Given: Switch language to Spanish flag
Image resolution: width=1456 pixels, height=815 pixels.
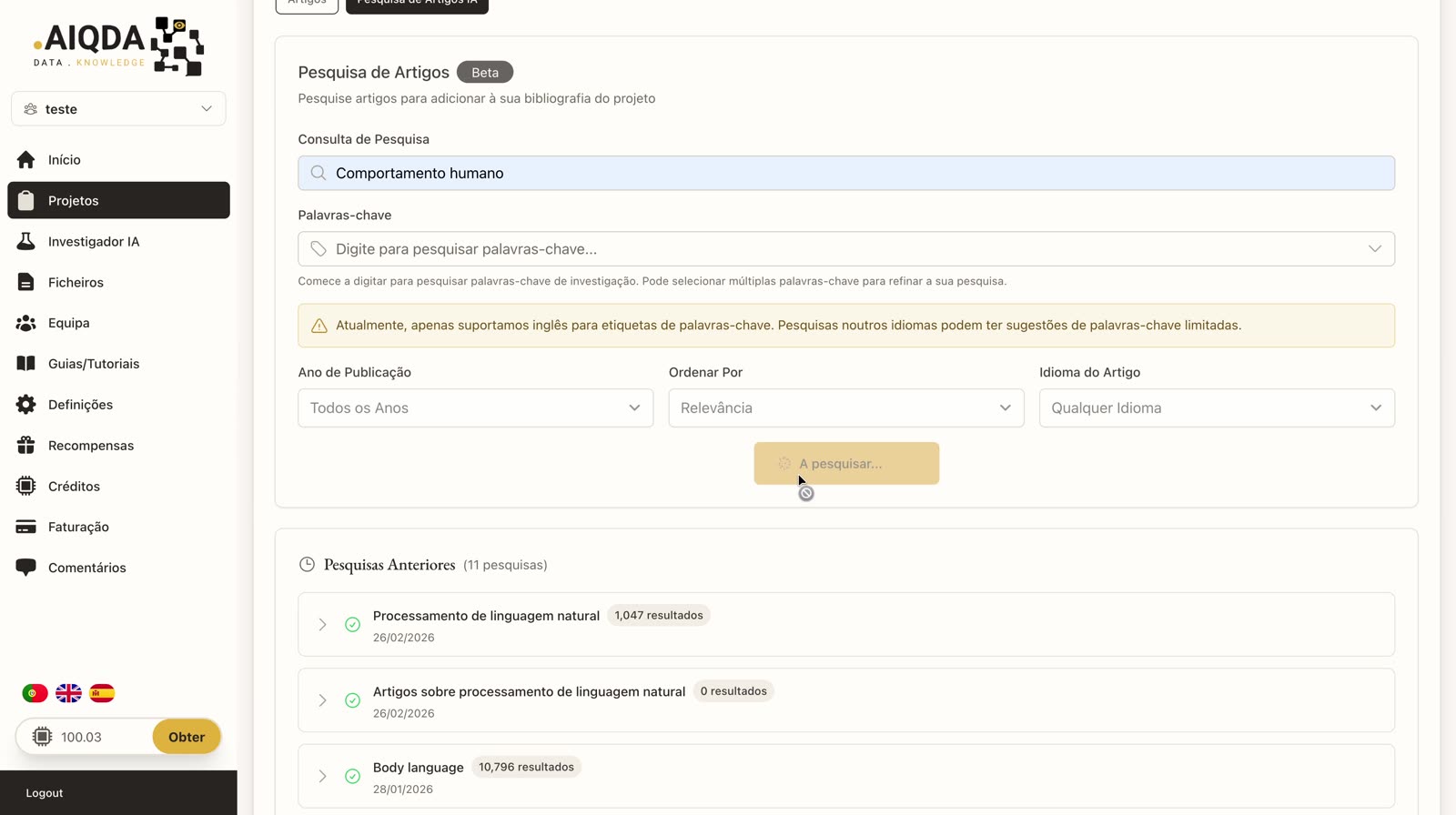Looking at the screenshot, I should 102,693.
